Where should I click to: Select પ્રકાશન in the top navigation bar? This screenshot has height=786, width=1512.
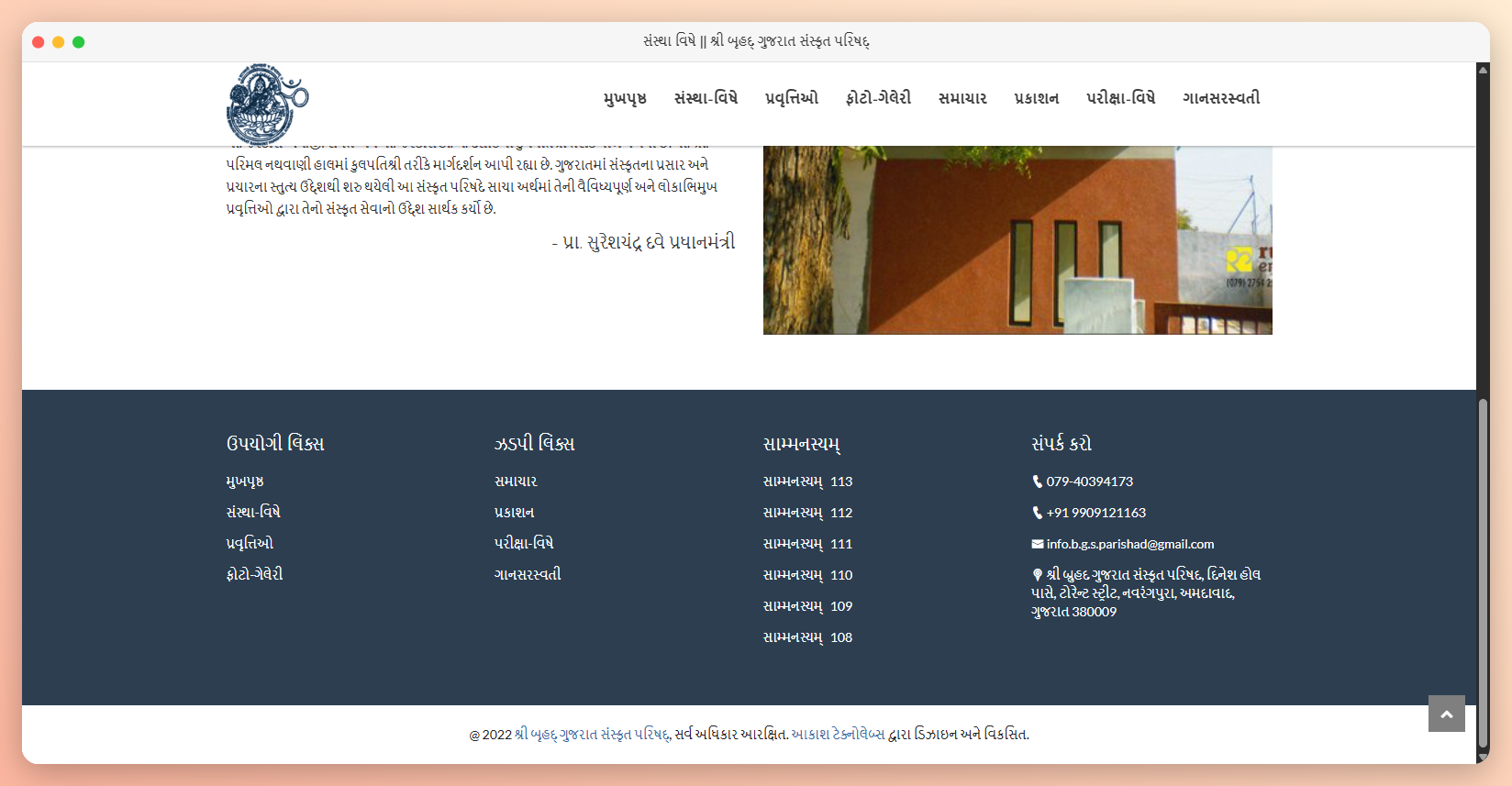[1037, 98]
